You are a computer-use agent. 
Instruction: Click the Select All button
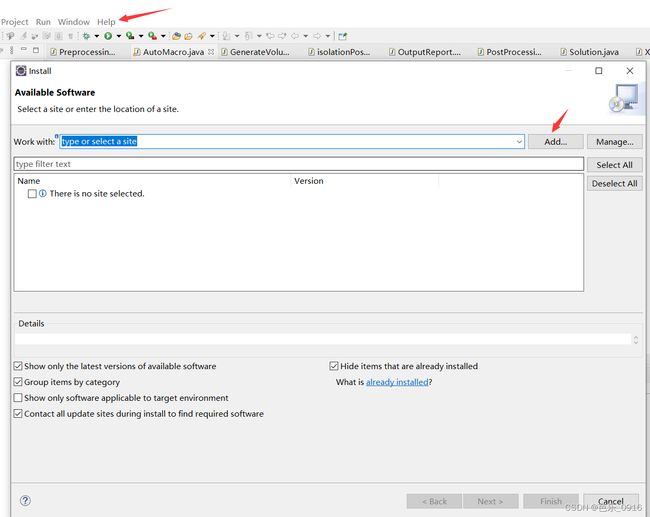coord(615,165)
